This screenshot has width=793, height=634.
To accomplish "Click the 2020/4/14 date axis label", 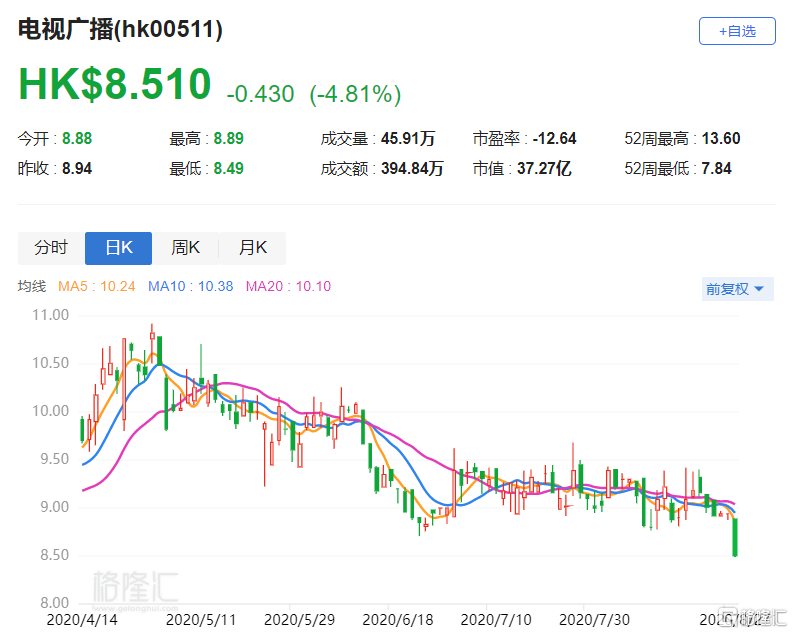I will click(82, 620).
